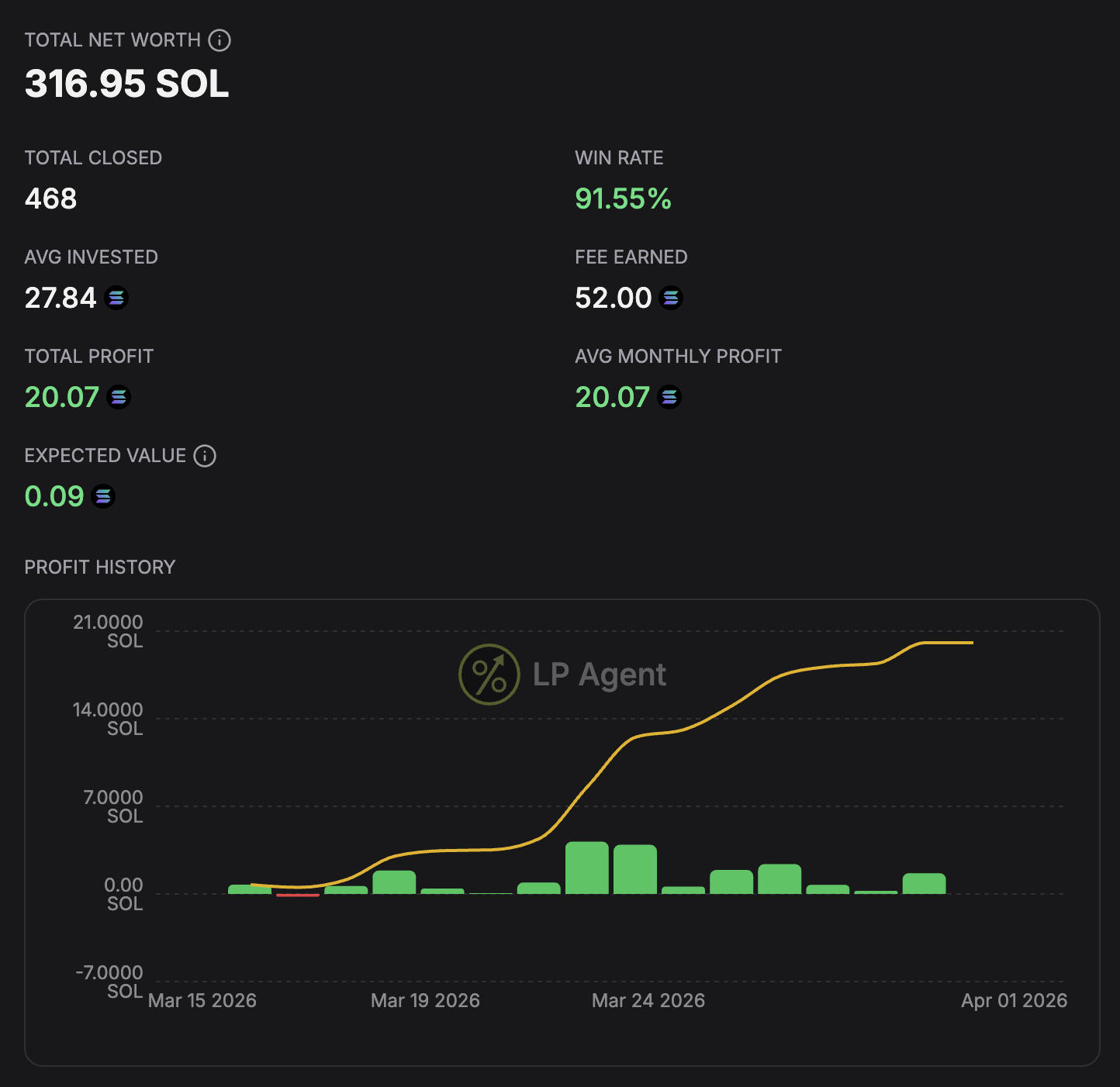This screenshot has height=1087, width=1120.
Task: Select the red loss bar on the chart
Action: pyautogui.click(x=297, y=895)
